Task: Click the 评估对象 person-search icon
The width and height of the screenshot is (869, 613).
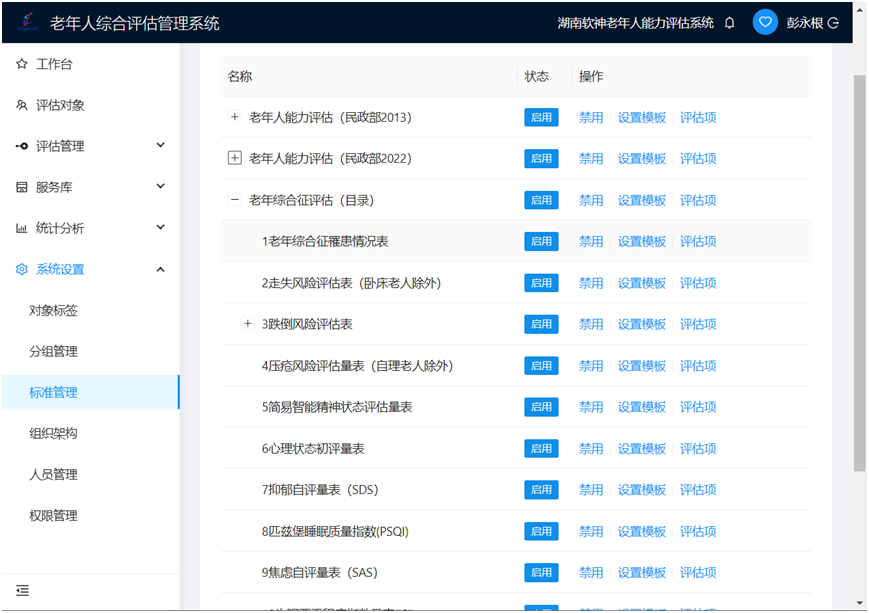Action: coord(22,105)
